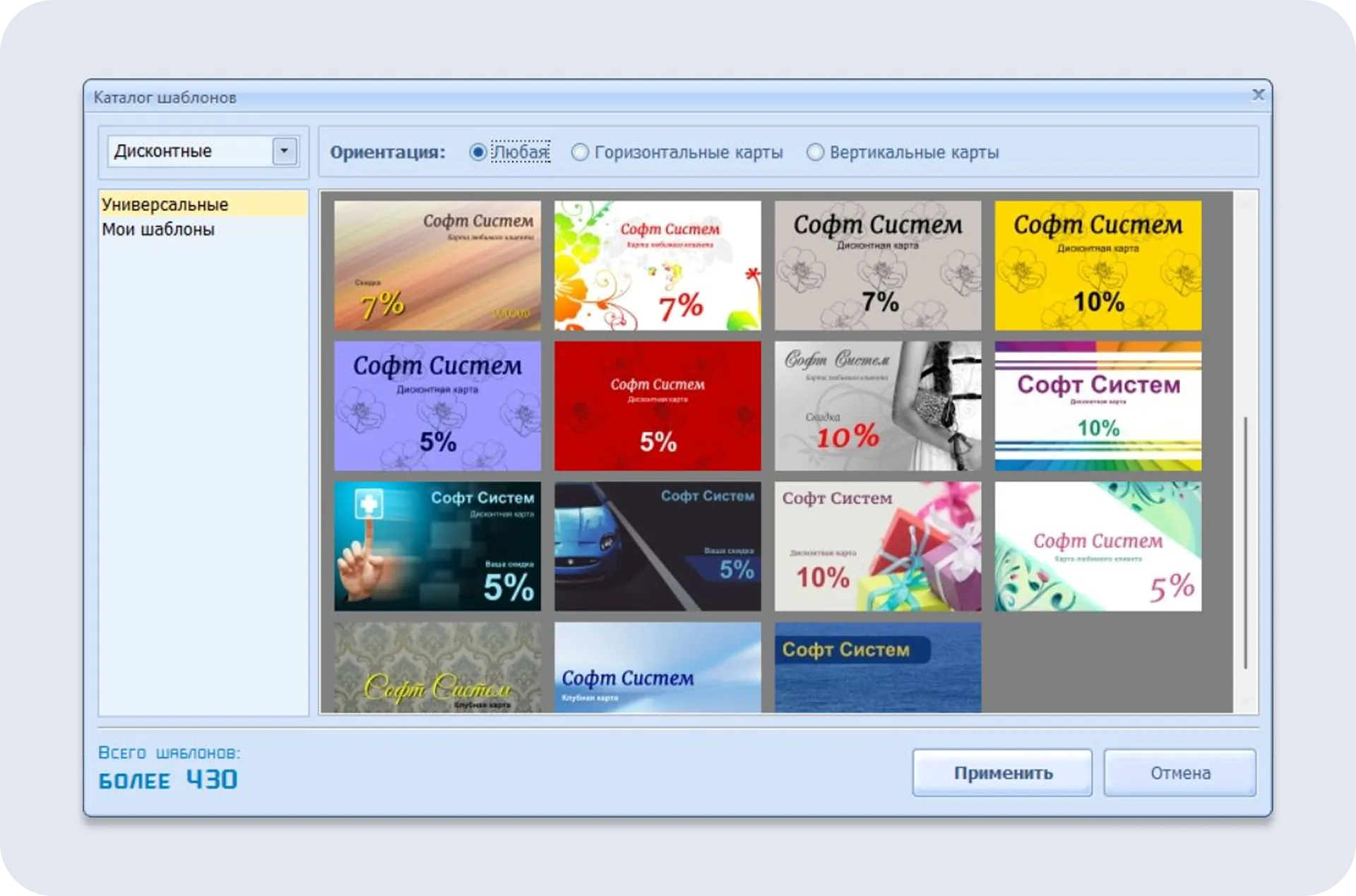Choose the blue ocean Софт Систем template
This screenshot has height=896, width=1356.
878,667
